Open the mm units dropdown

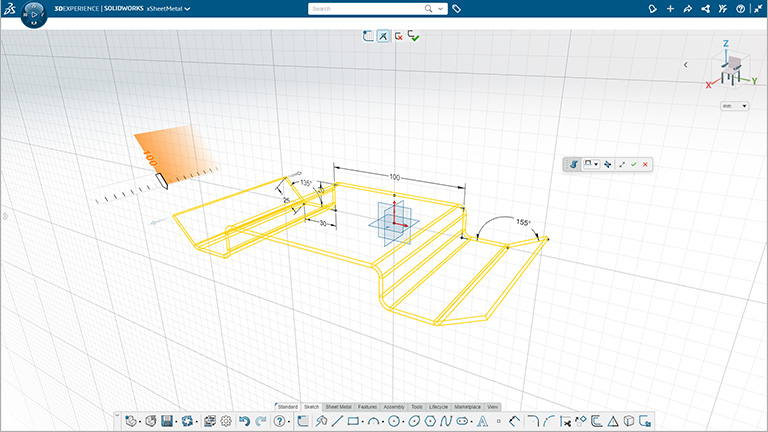click(x=734, y=105)
